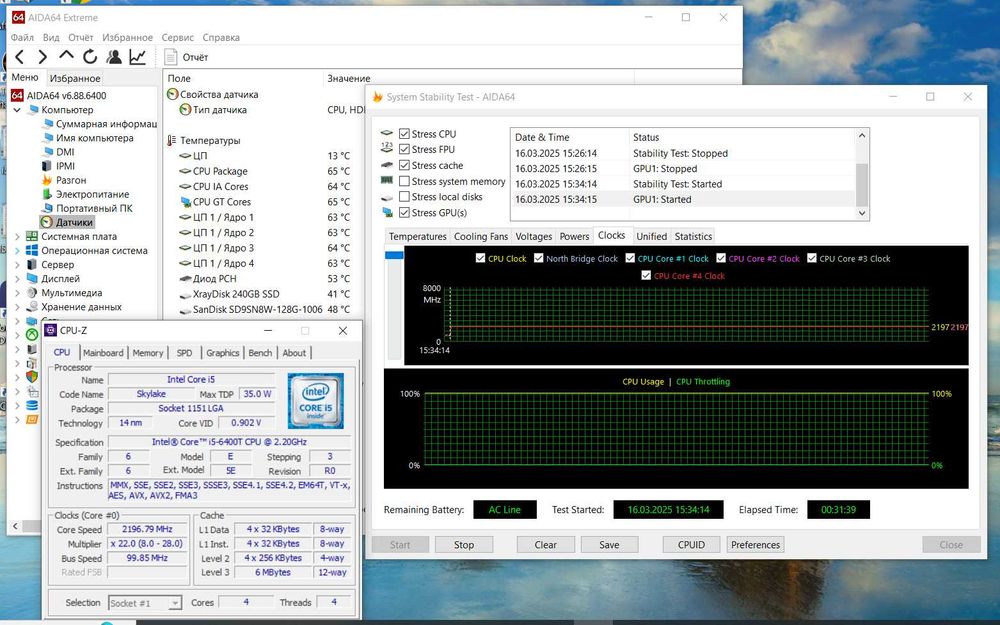Expand the Хранение данных tree node

point(17,306)
